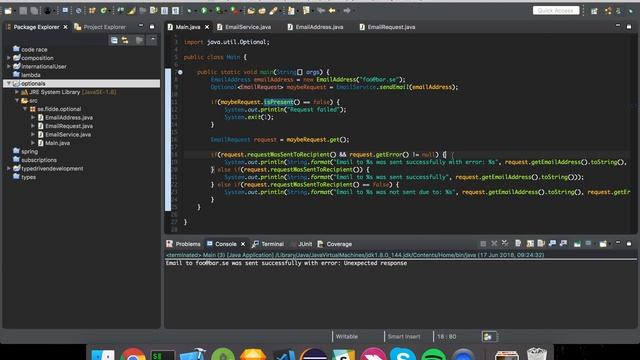Open the Package Explorer view menu arrow
This screenshot has width=640, height=360.
tap(152, 40)
